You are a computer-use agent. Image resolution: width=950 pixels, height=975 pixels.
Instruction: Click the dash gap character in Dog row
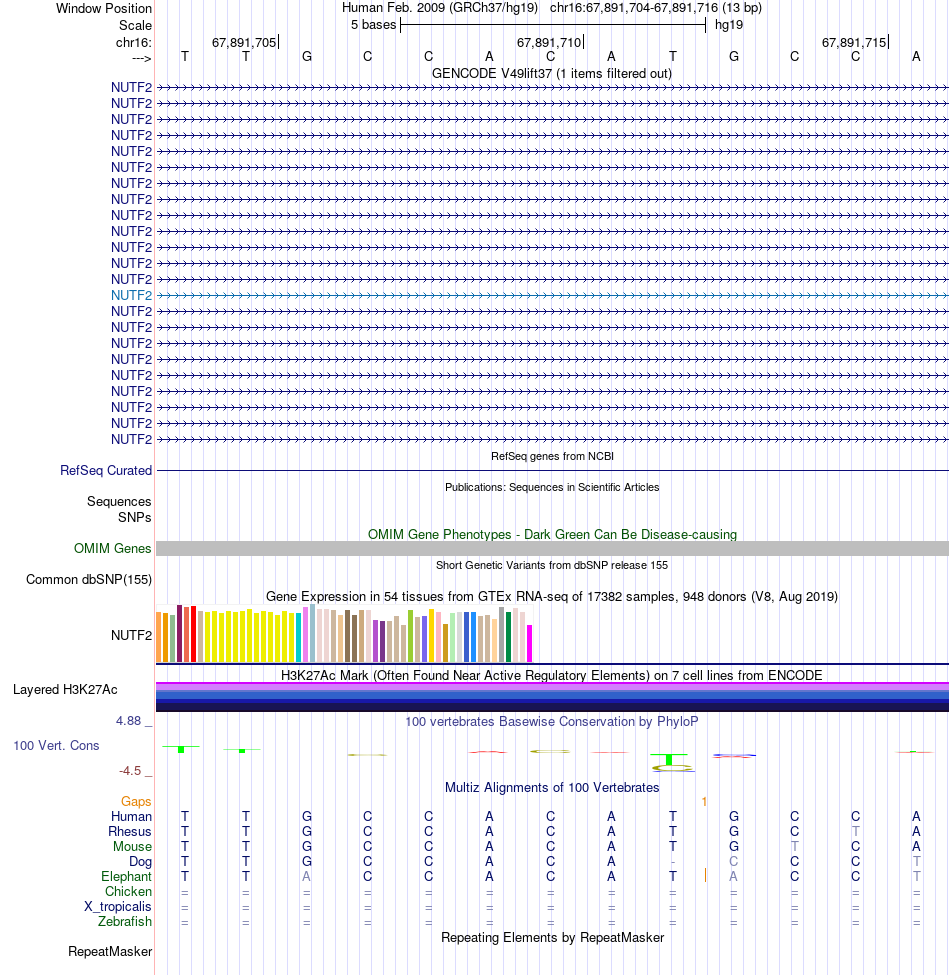click(x=673, y=862)
